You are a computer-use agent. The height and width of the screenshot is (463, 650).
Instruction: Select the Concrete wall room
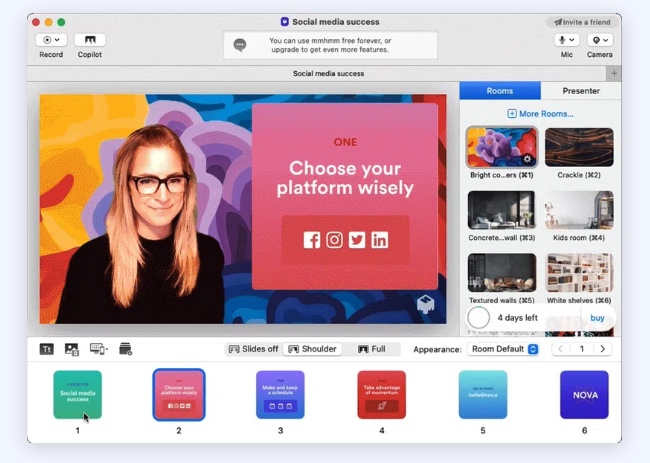[502, 210]
